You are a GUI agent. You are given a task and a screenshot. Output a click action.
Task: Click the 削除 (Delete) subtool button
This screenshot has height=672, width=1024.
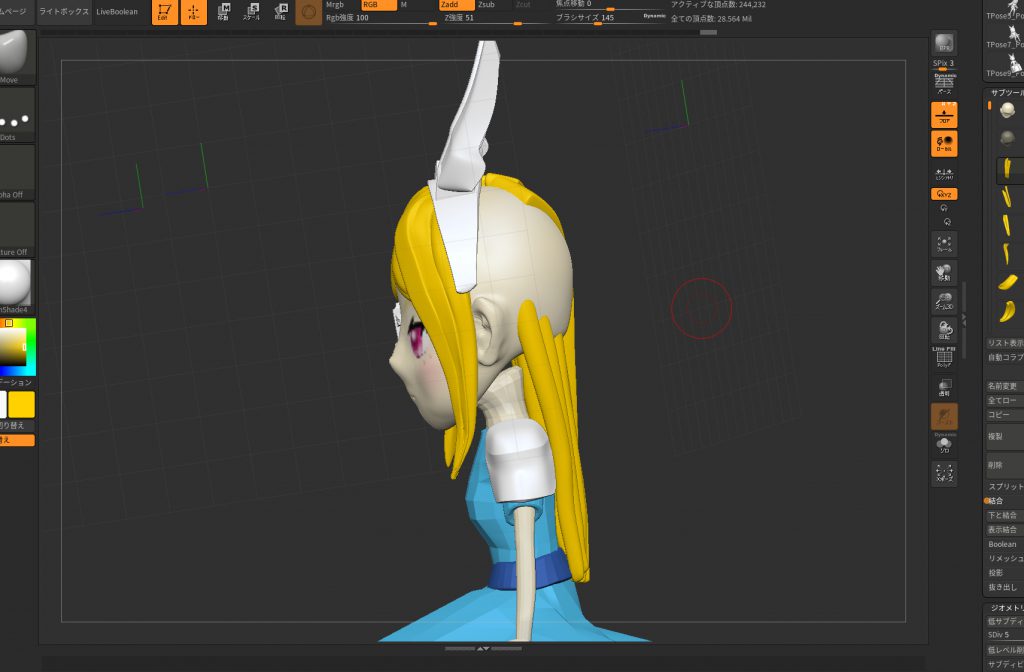[x=1005, y=465]
